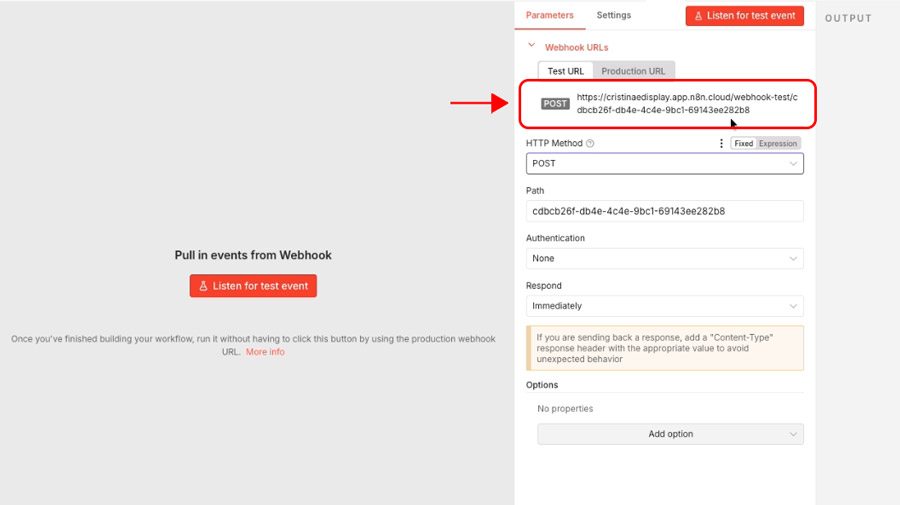The image size is (900, 505).
Task: Expand the HTTP Method POST dropdown
Action: tap(664, 164)
